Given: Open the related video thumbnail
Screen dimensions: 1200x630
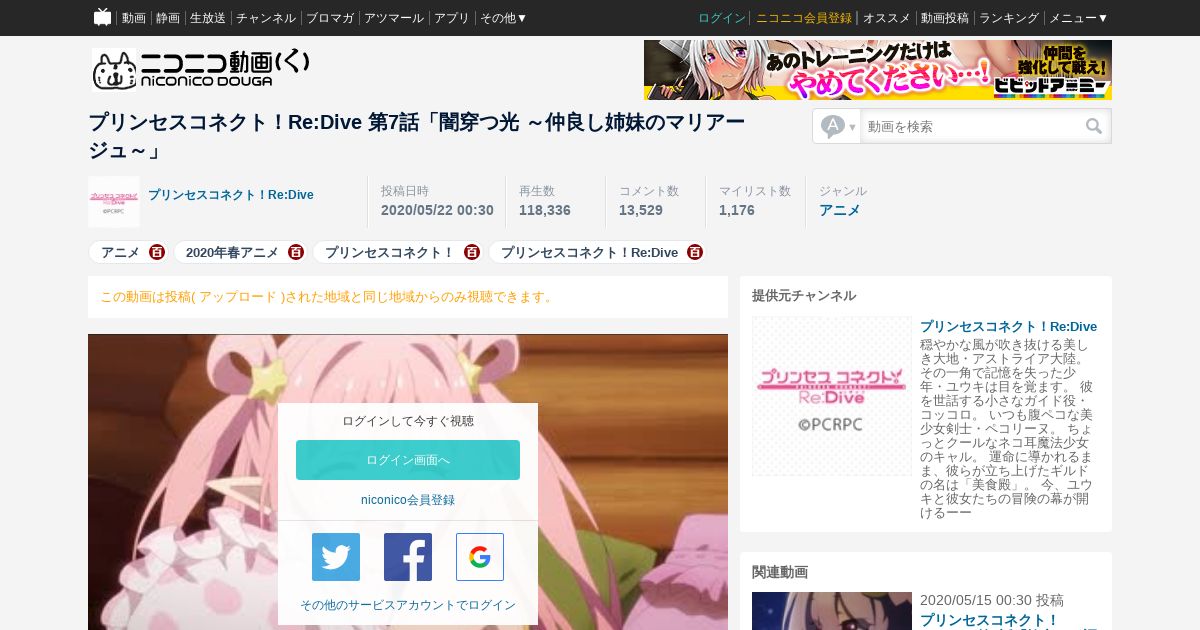Looking at the screenshot, I should point(832,611).
